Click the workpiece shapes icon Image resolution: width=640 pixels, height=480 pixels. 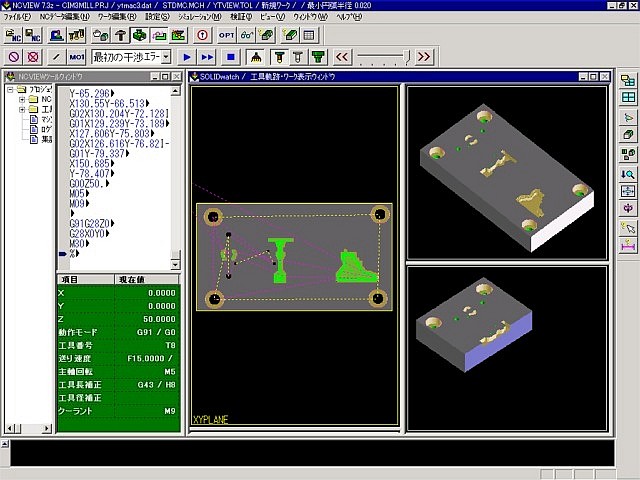tap(100, 36)
